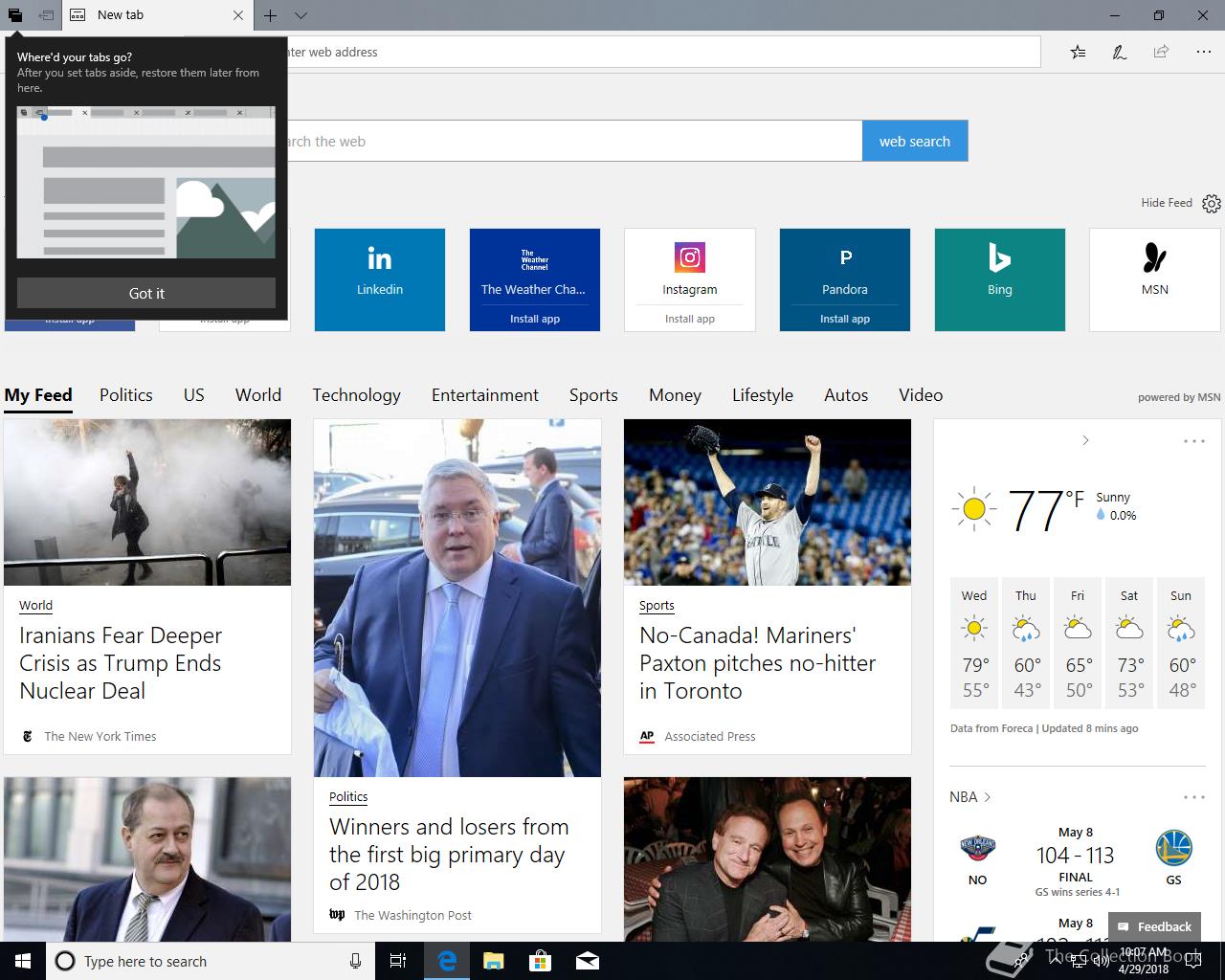Click the Sports category label above Mariners
The image size is (1225, 980).
point(657,606)
